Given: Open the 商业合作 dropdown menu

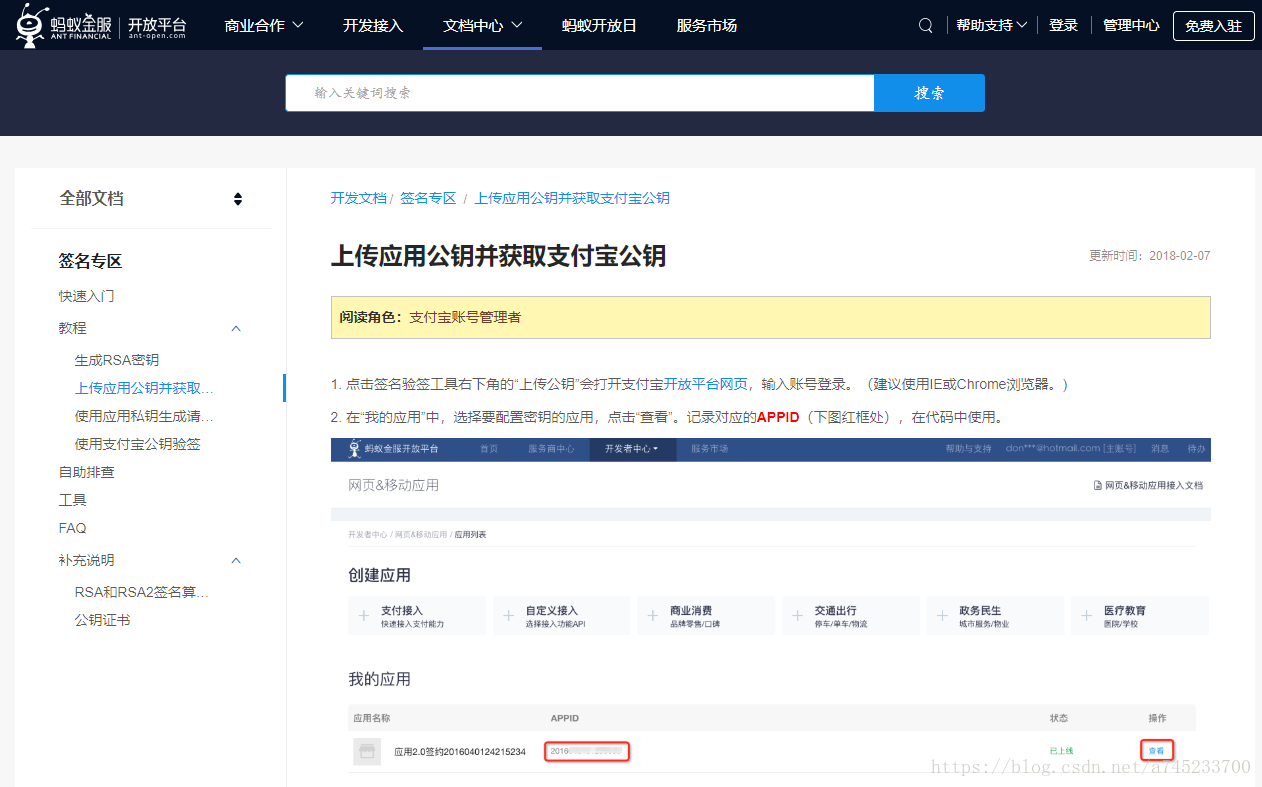Looking at the screenshot, I should [265, 26].
